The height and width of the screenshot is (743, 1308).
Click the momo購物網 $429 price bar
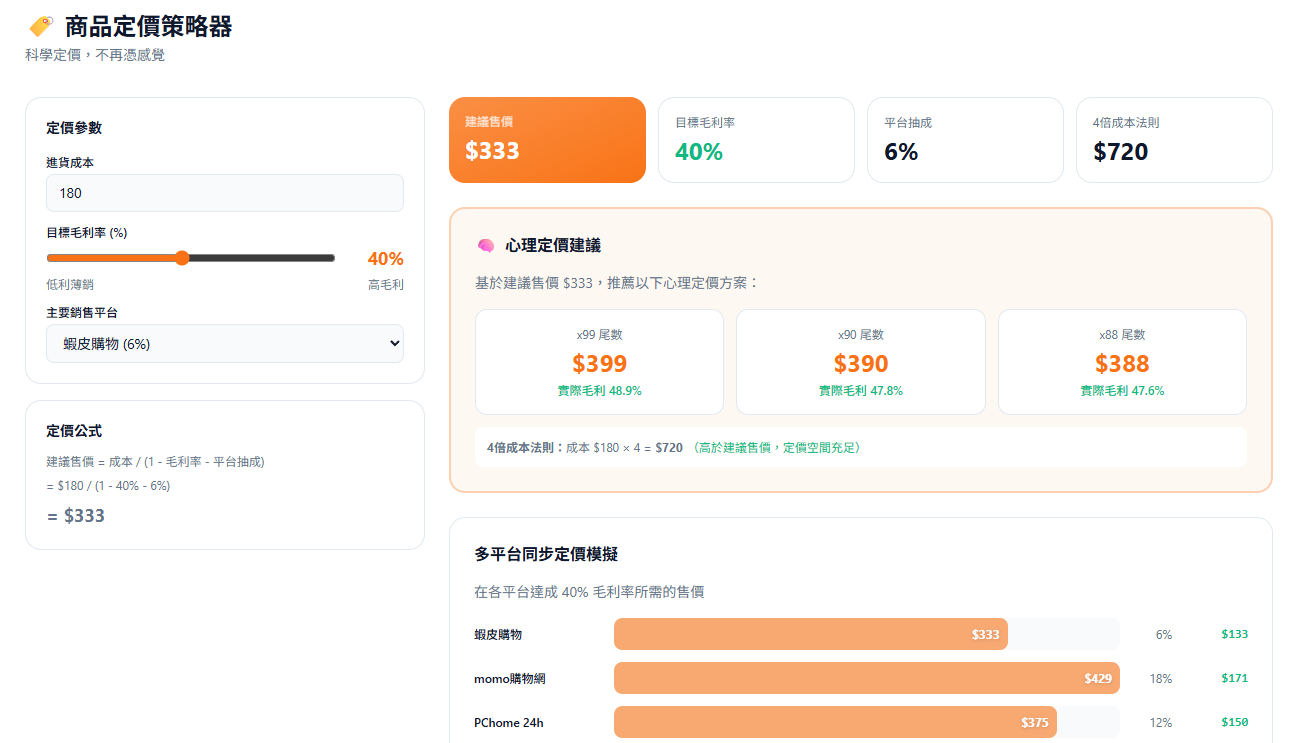[866, 678]
